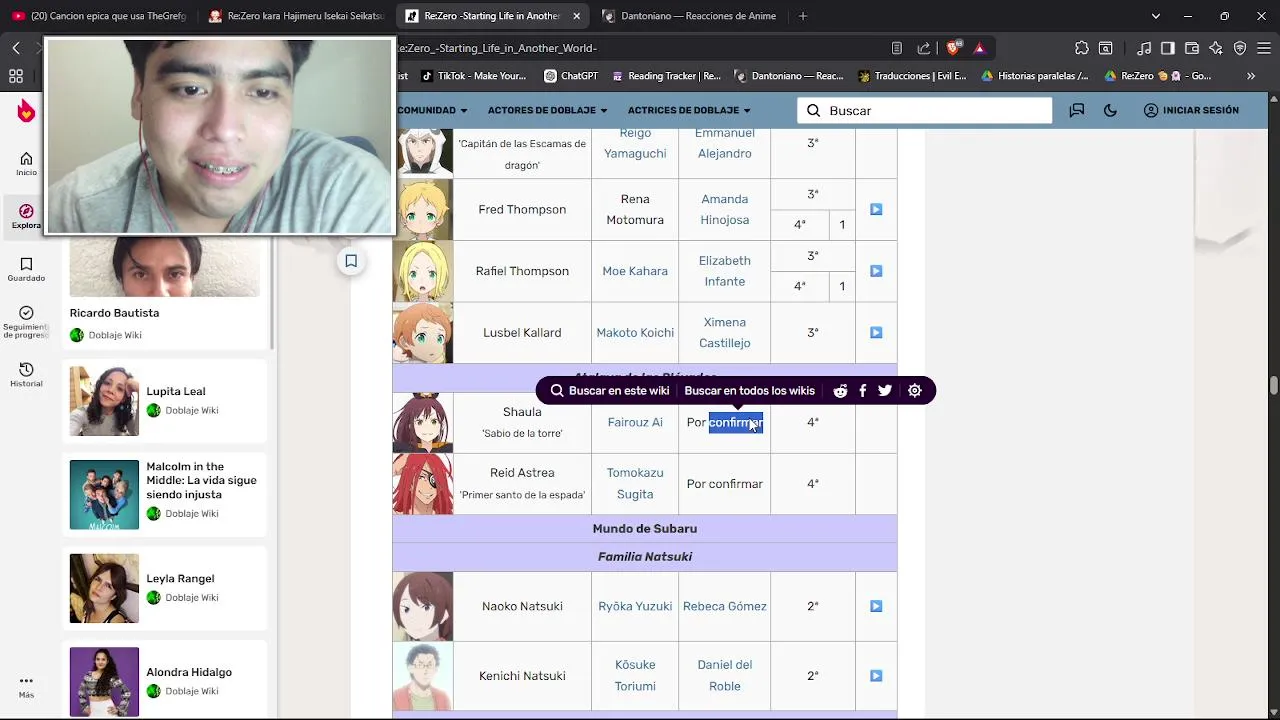Image resolution: width=1280 pixels, height=720 pixels.
Task: Open Historial in the sidebar
Action: (26, 376)
